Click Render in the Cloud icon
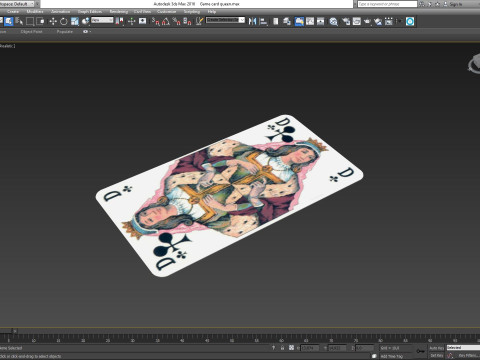 click(x=378, y=21)
